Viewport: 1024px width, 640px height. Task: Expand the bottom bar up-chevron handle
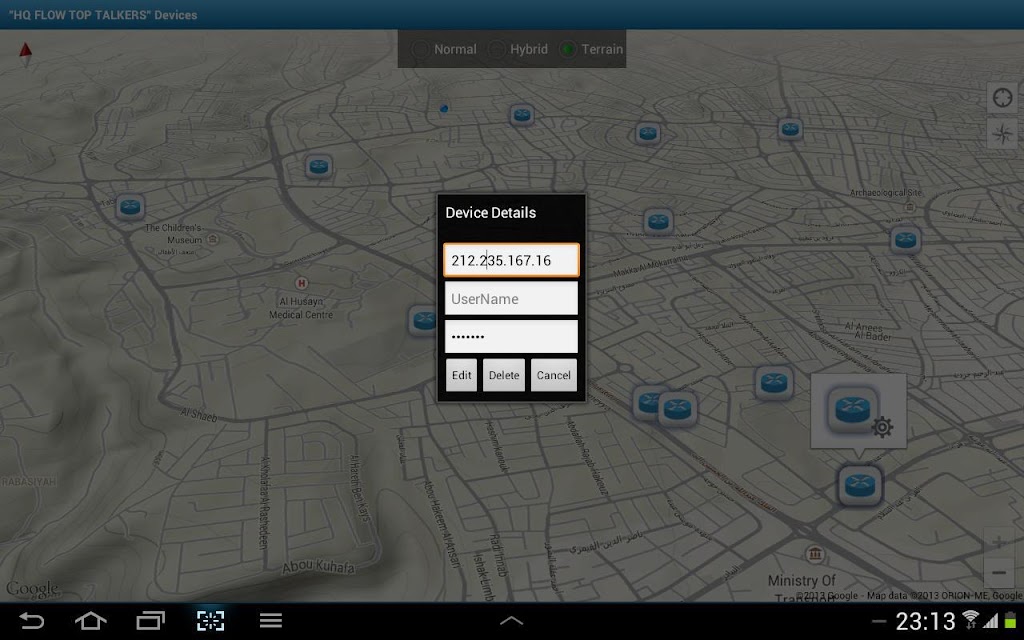[511, 621]
